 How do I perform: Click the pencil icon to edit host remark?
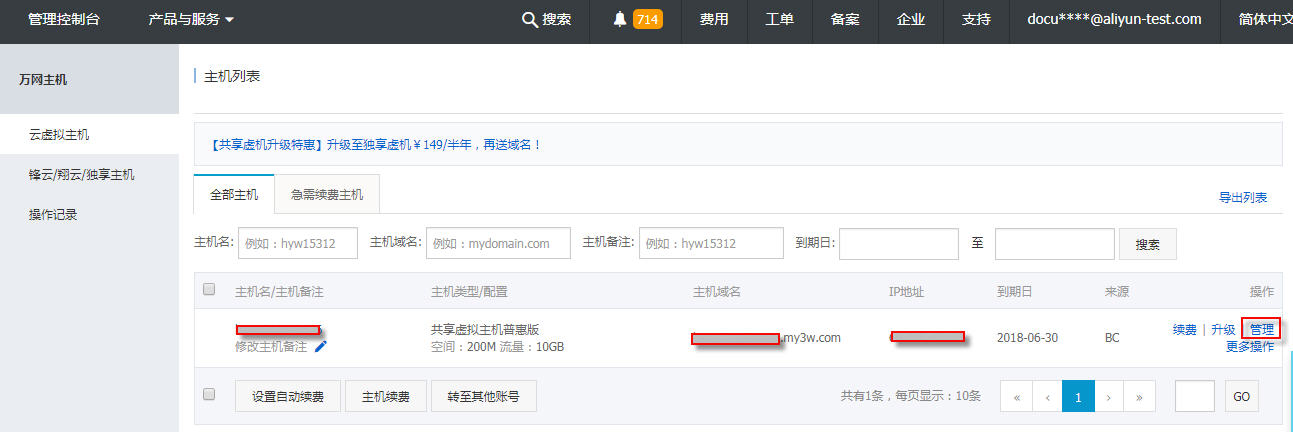point(321,346)
